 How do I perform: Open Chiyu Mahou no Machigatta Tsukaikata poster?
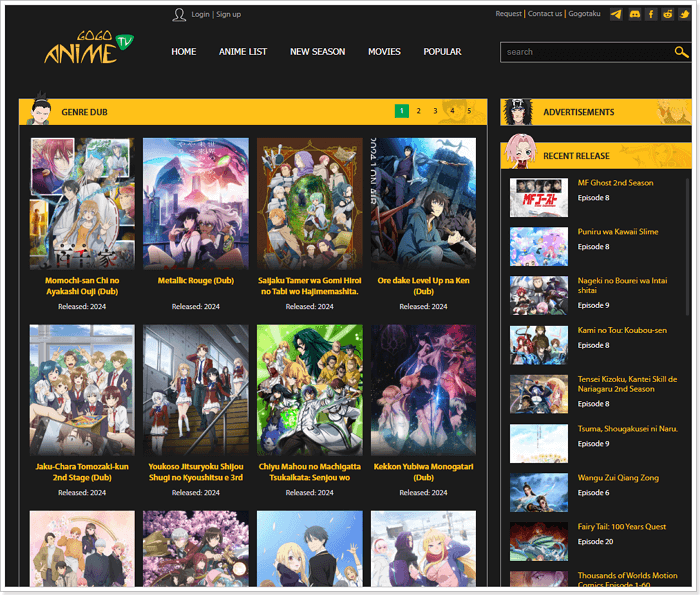[x=309, y=390]
